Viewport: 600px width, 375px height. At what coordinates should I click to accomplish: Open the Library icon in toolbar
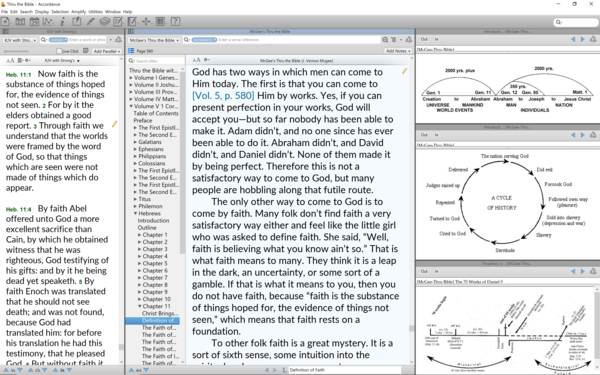(20, 21)
